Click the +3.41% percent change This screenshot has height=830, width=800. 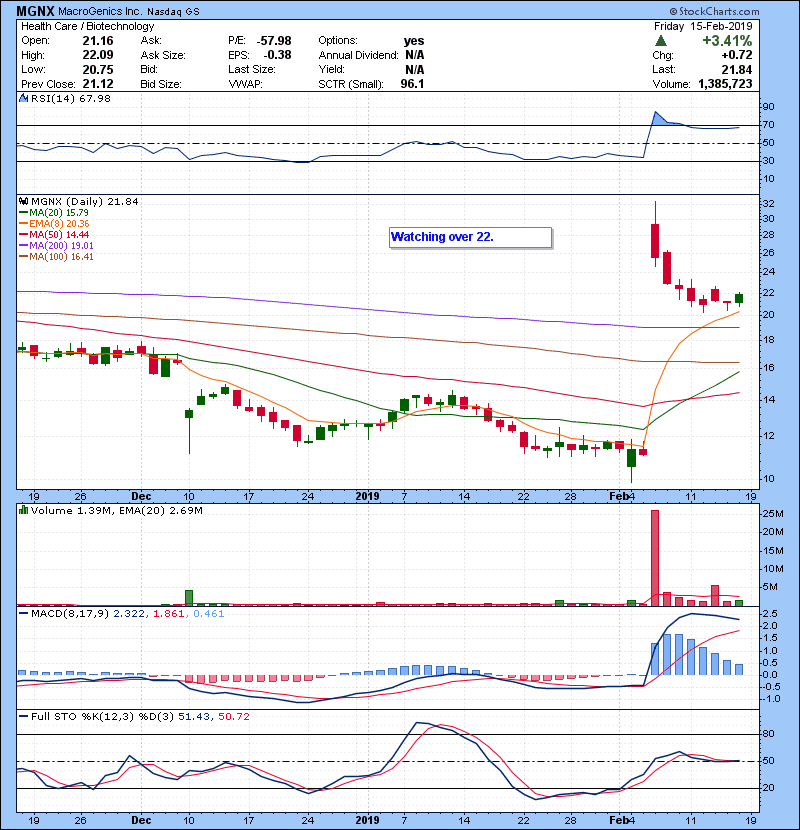pos(727,41)
